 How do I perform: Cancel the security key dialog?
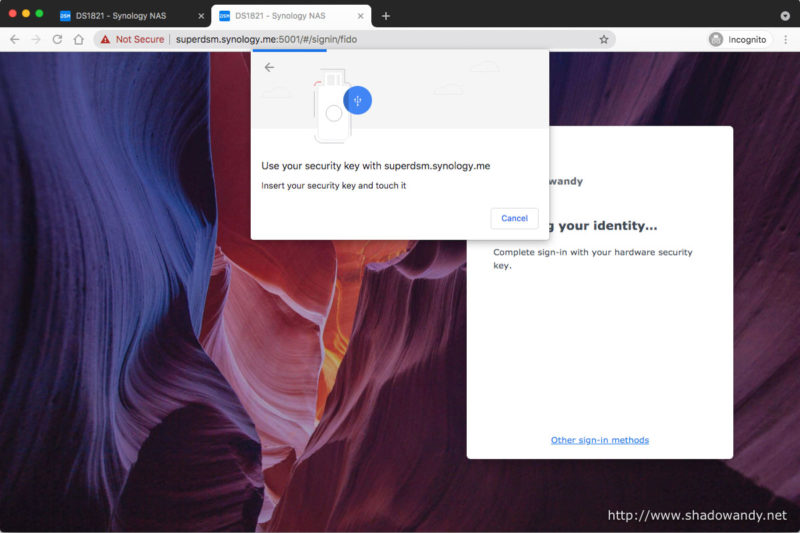tap(514, 218)
